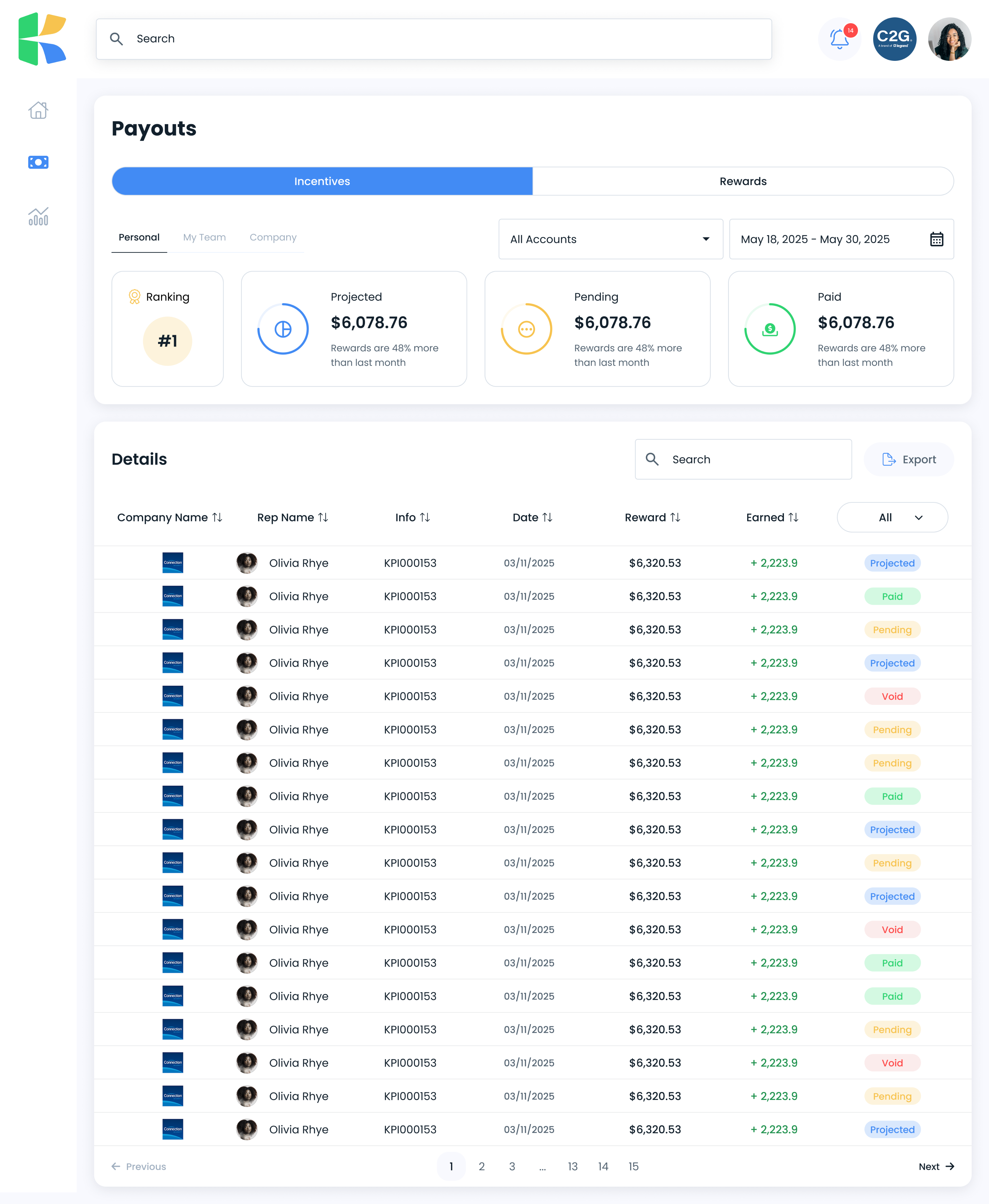
Task: Select the Company tab
Action: click(x=273, y=238)
